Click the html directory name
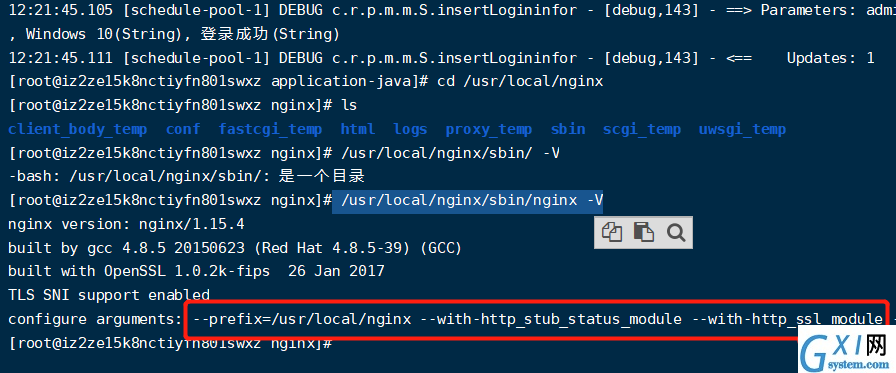 pos(358,130)
